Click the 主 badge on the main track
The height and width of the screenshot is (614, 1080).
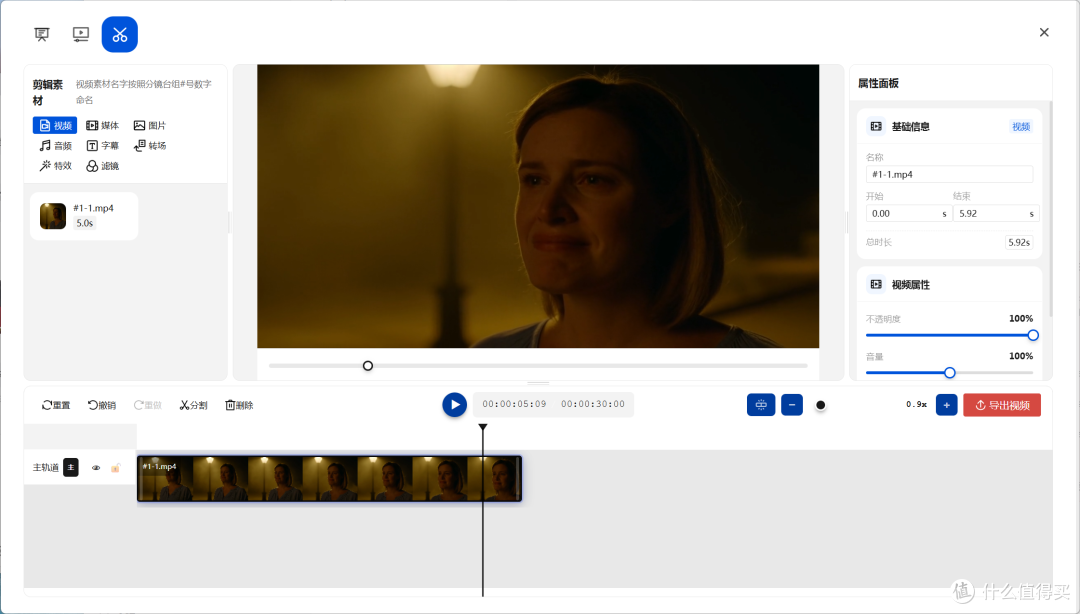click(x=71, y=467)
